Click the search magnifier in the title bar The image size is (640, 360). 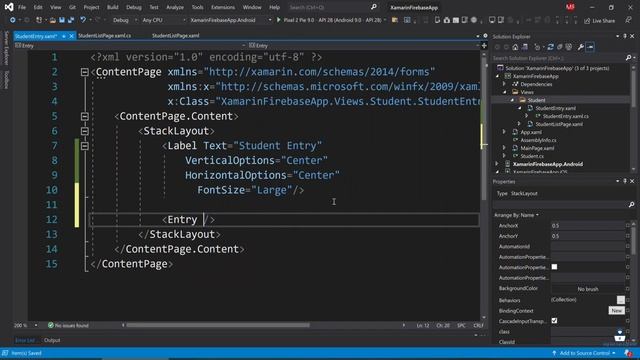point(373,7)
